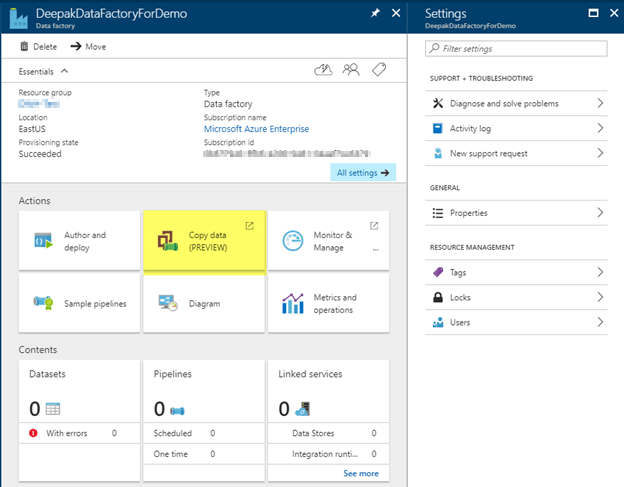
Task: Click the Linked services server icon
Action: pos(303,409)
